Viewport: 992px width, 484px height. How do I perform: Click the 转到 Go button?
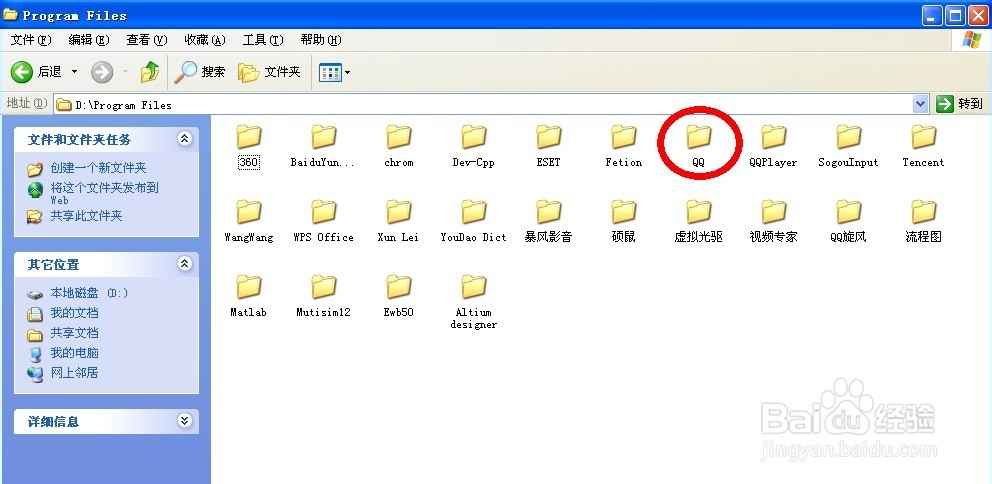(960, 104)
